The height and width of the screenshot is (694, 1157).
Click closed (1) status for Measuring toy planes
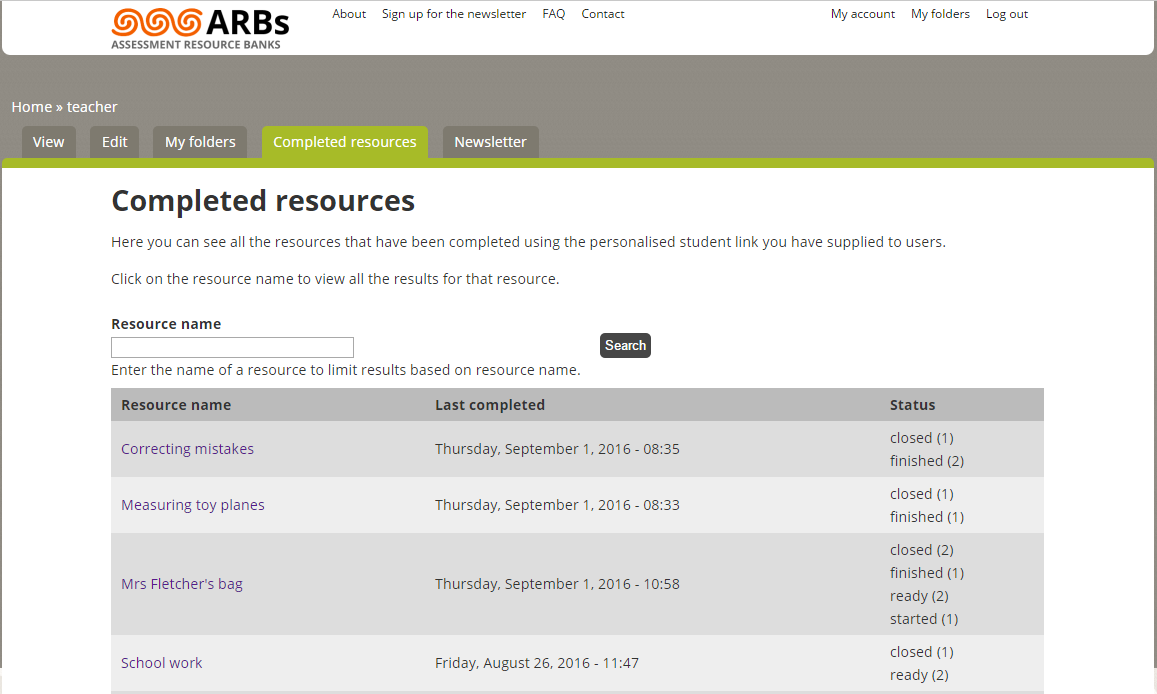tap(922, 494)
